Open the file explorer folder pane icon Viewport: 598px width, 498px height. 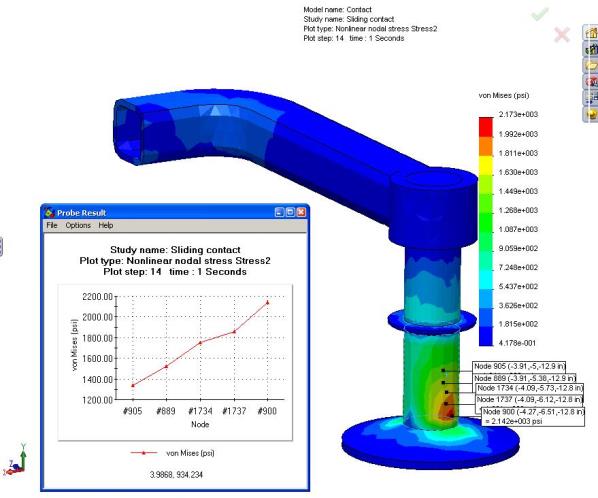[591, 65]
